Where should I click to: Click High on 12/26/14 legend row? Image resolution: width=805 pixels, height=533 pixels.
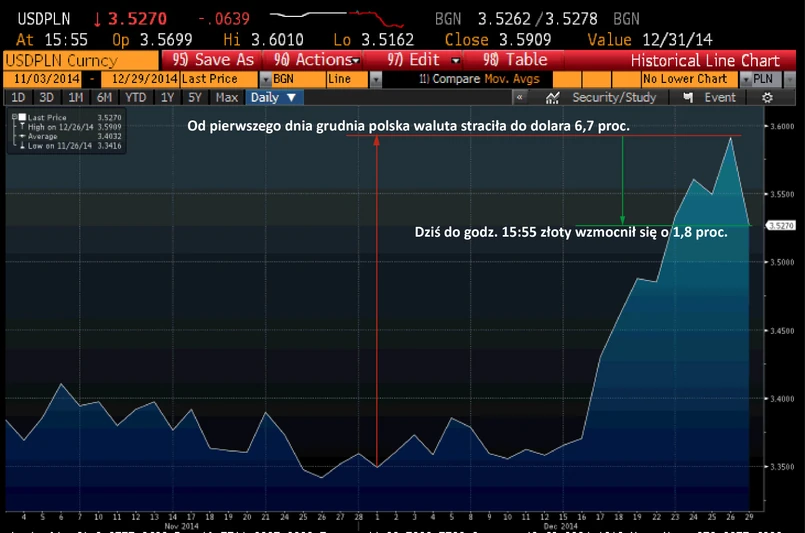pyautogui.click(x=70, y=127)
